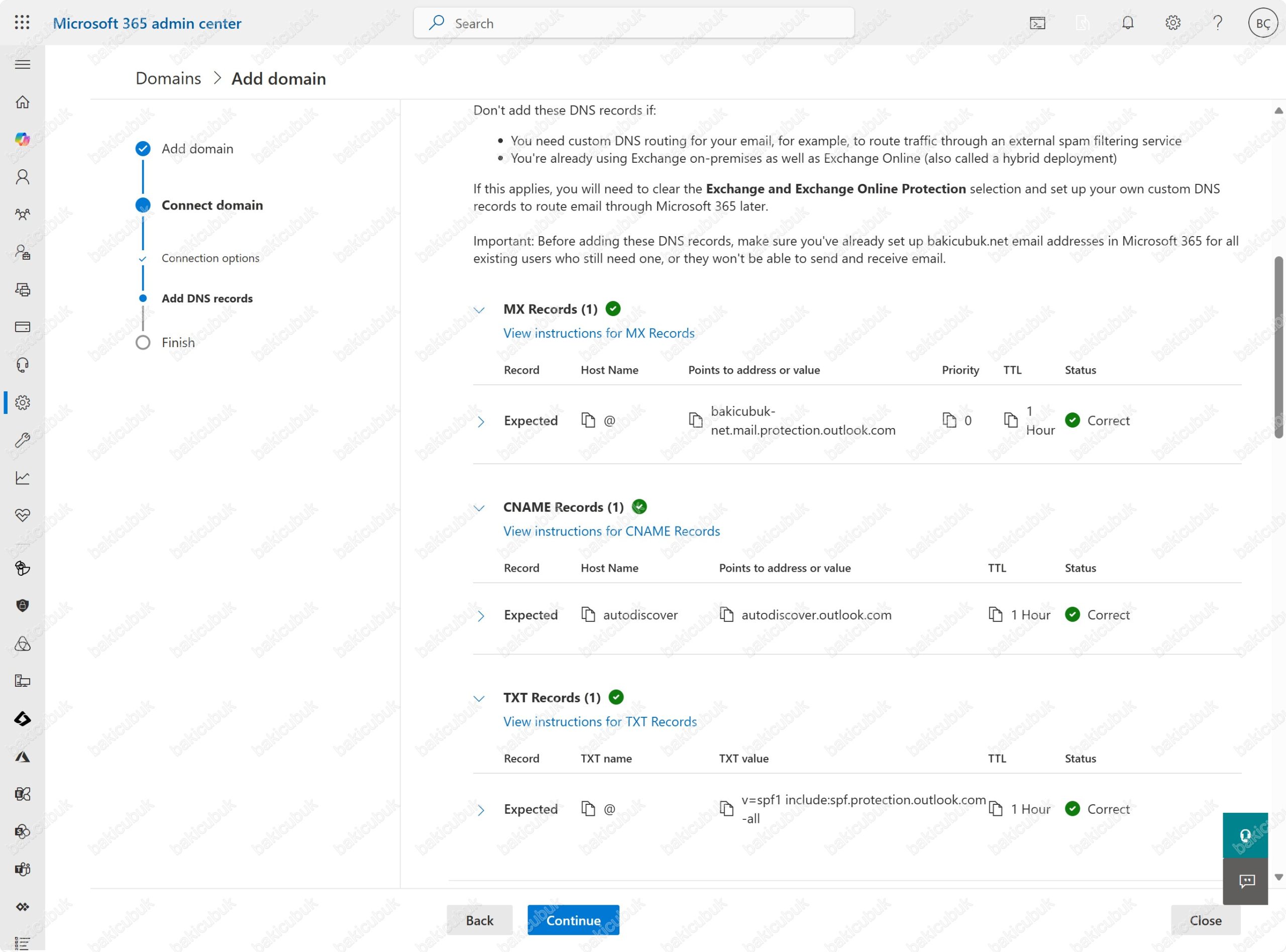Click the Search input field
The height and width of the screenshot is (952, 1286).
[634, 23]
